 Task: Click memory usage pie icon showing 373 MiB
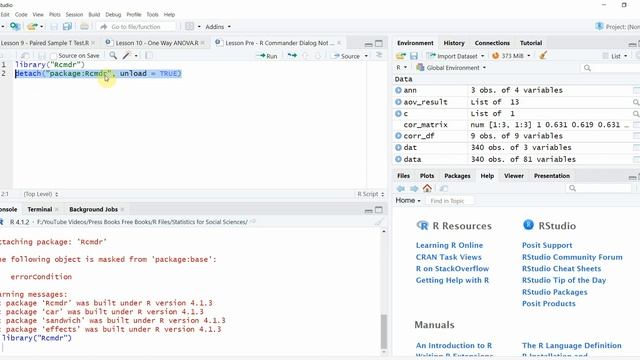pos(496,56)
